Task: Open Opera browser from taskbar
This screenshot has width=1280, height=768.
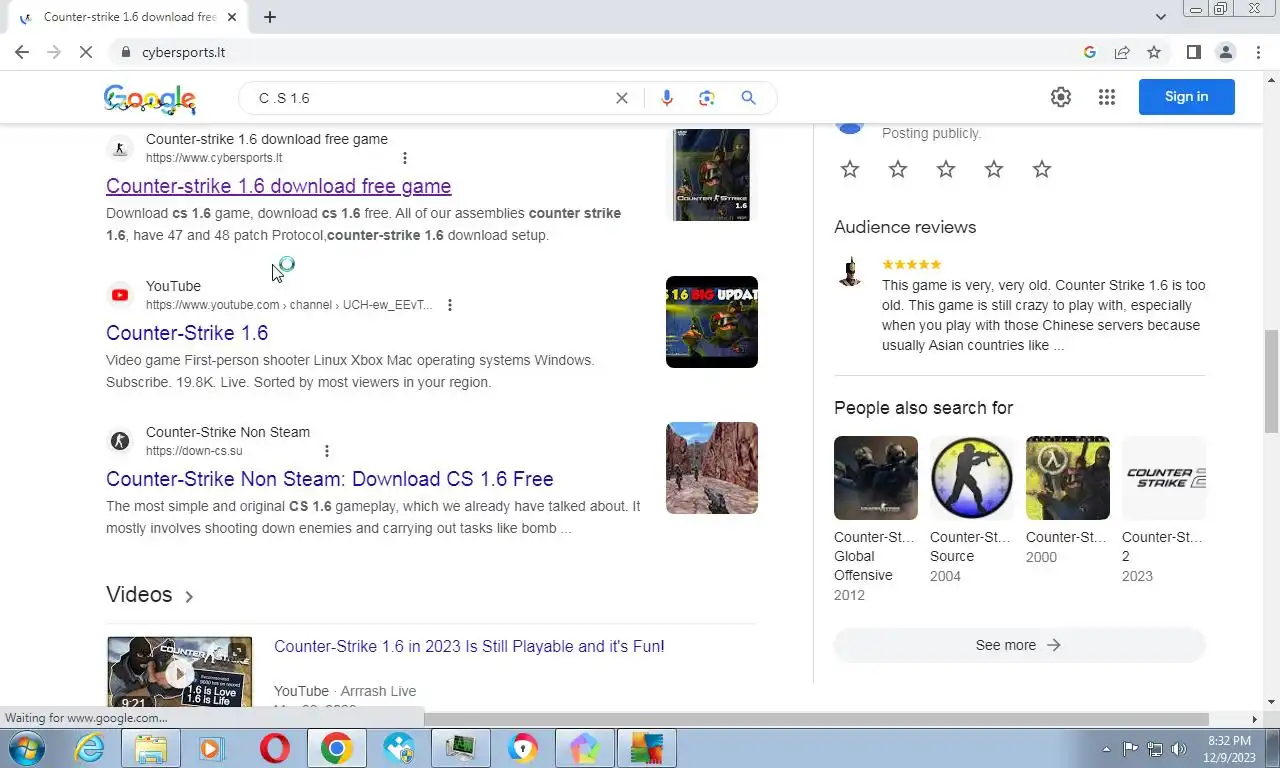Action: point(275,748)
